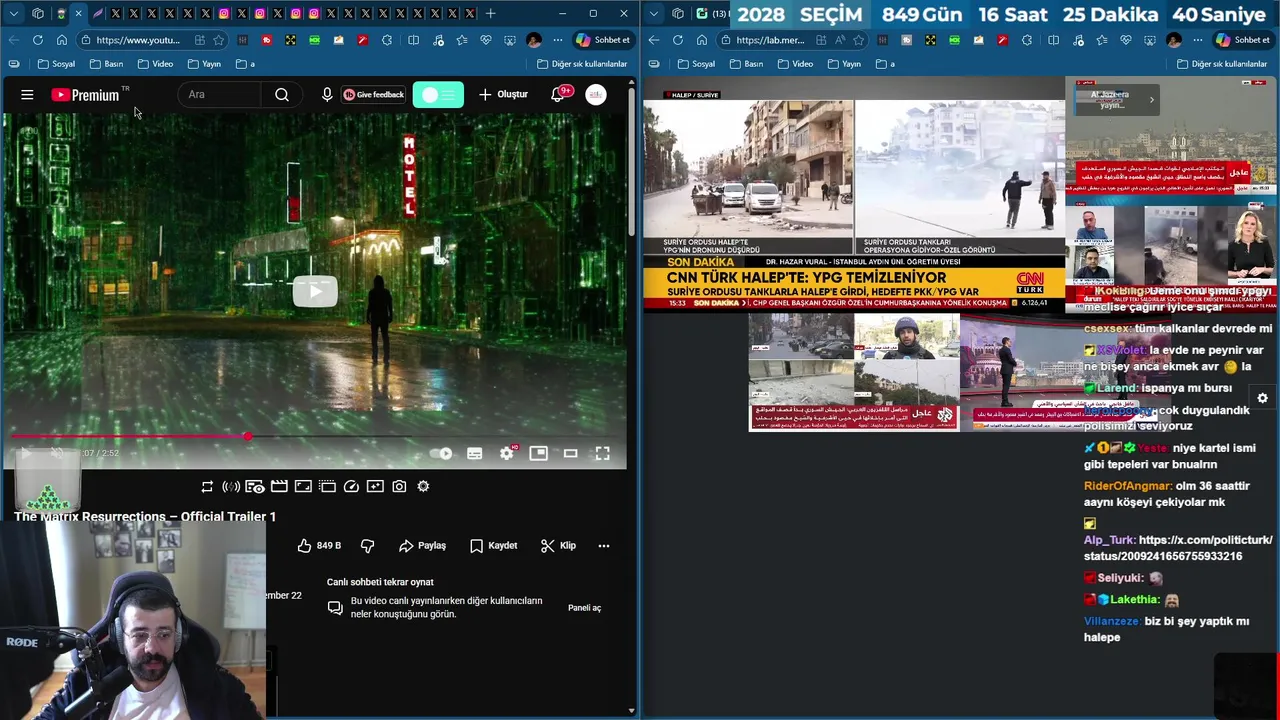Toggle subtitles in video player
The image size is (1280, 720).
pyautogui.click(x=475, y=453)
